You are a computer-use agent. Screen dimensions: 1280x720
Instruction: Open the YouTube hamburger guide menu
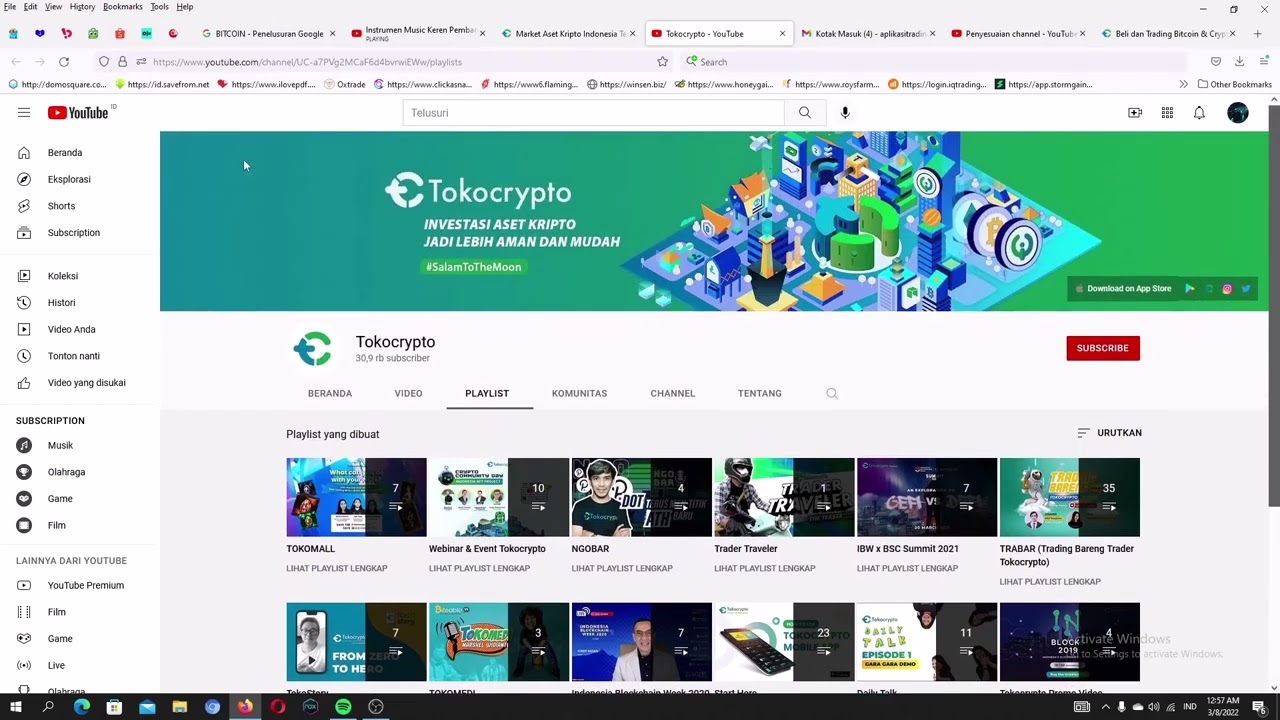click(x=24, y=113)
